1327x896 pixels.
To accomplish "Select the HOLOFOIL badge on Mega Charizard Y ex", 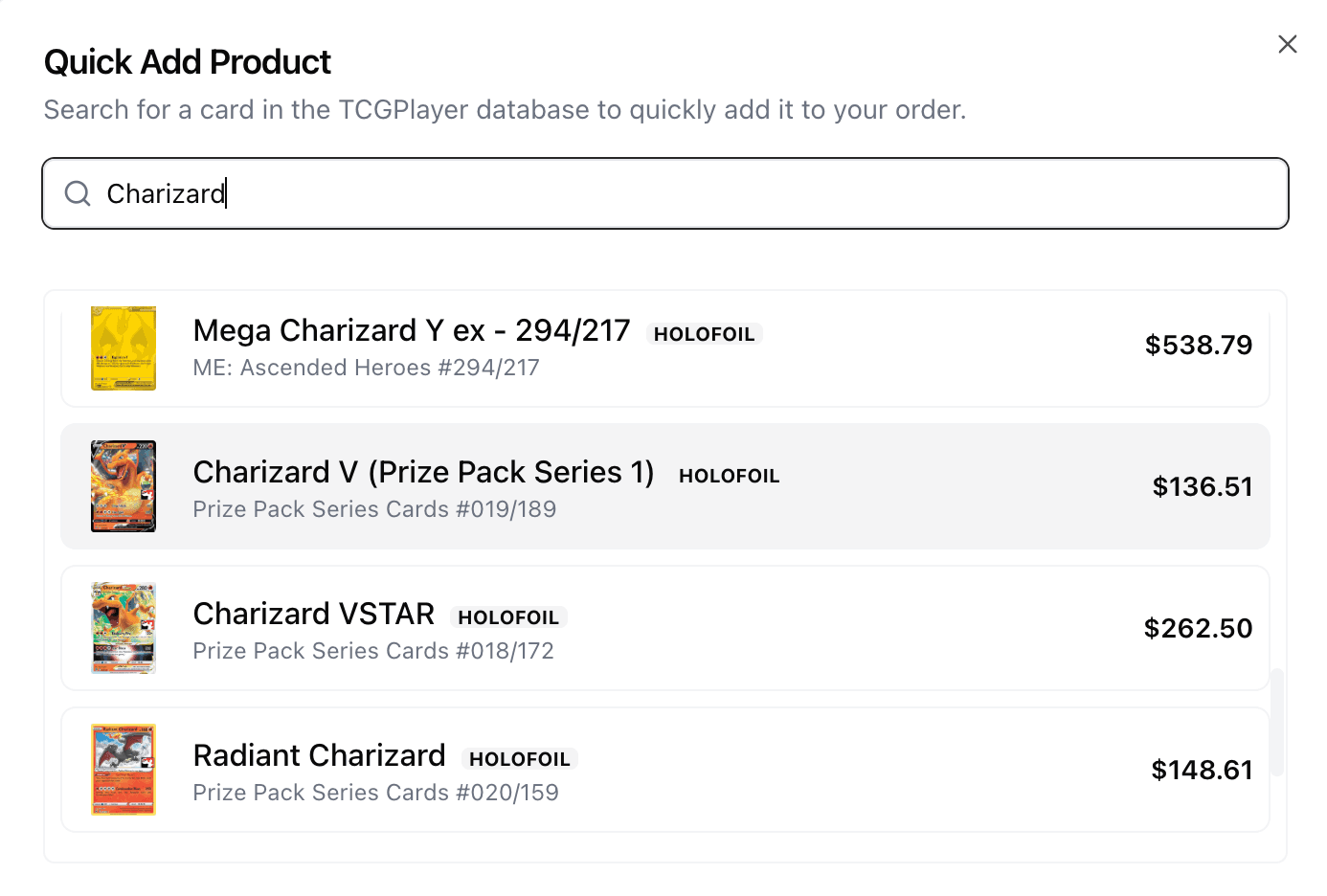I will point(705,333).
